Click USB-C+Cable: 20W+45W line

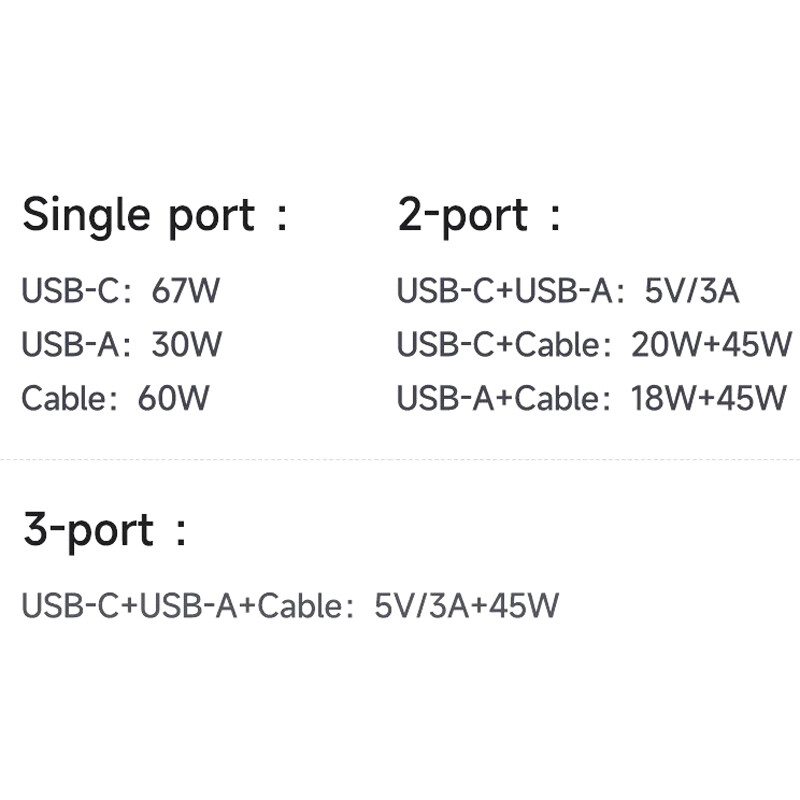594,344
